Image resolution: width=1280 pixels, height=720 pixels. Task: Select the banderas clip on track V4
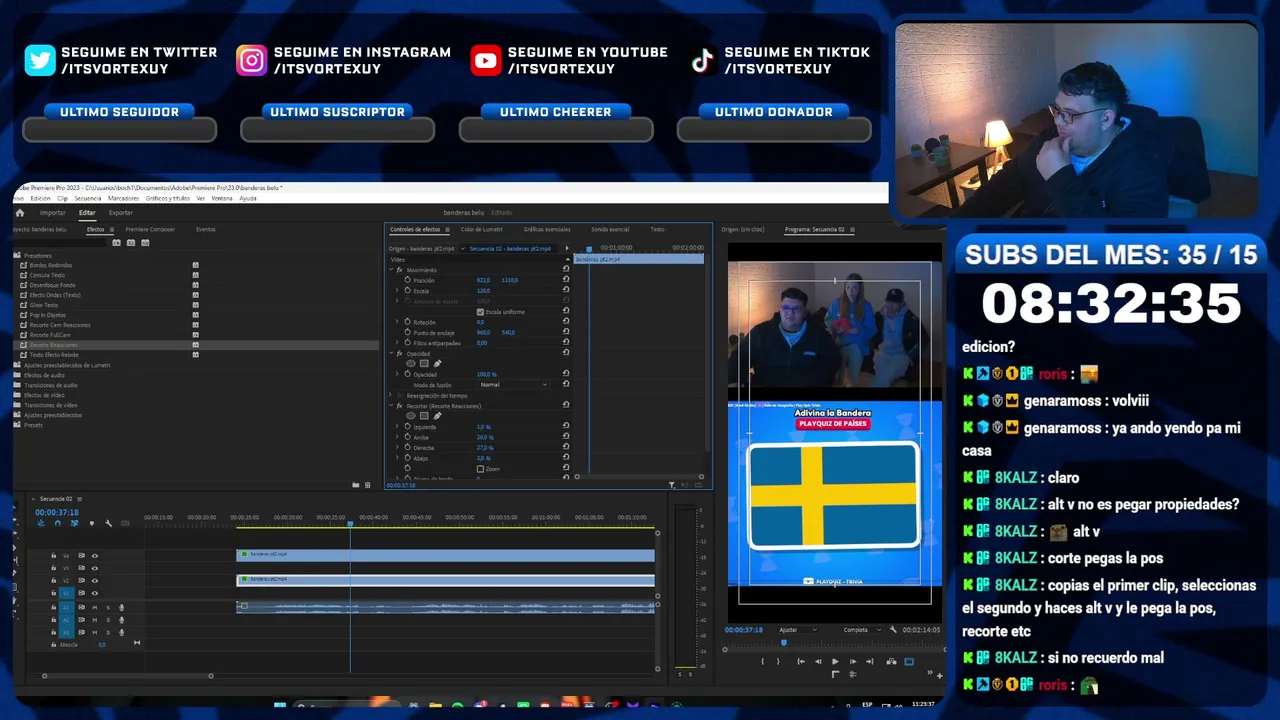click(446, 555)
